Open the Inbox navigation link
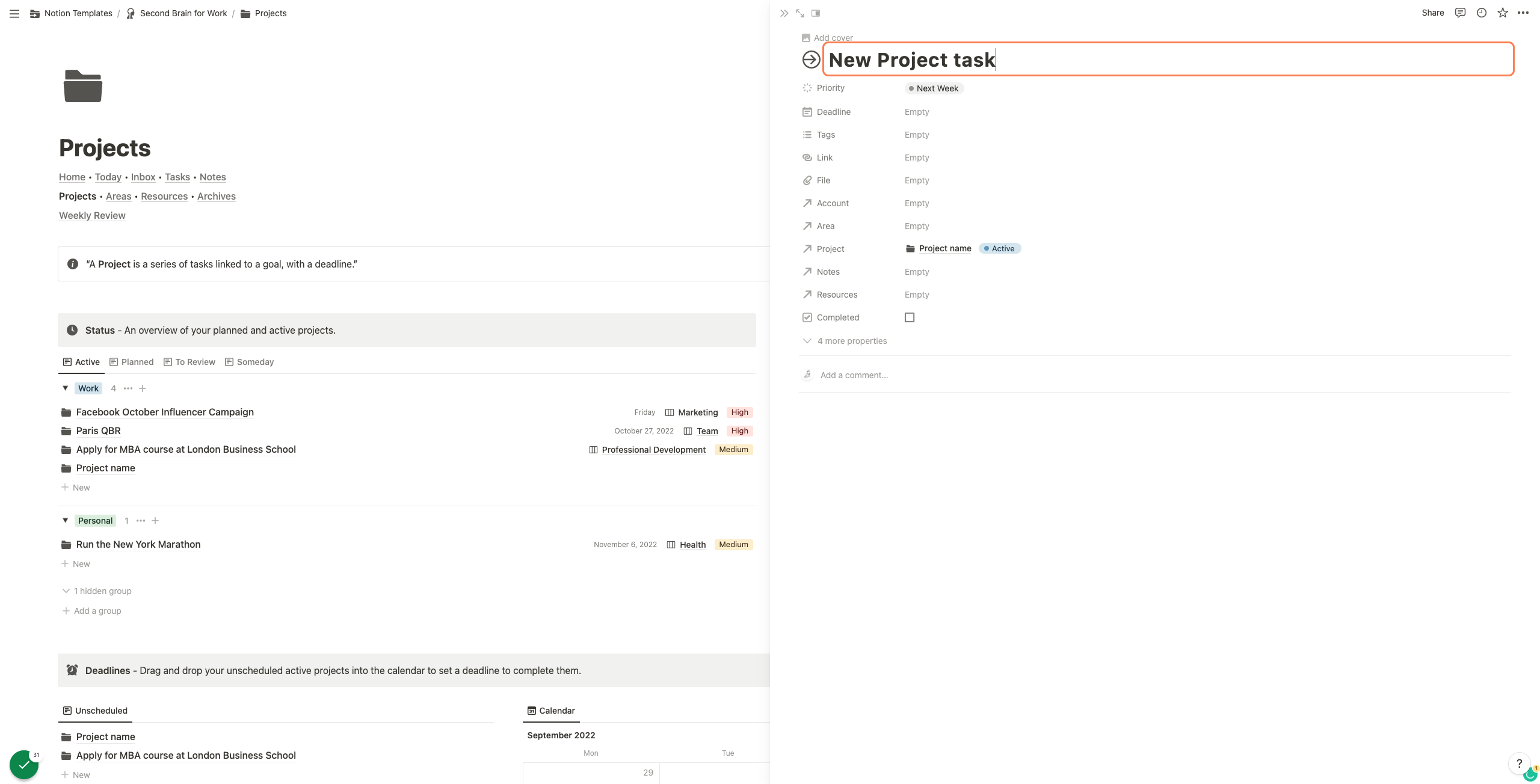The height and width of the screenshot is (784, 1540). (x=143, y=177)
